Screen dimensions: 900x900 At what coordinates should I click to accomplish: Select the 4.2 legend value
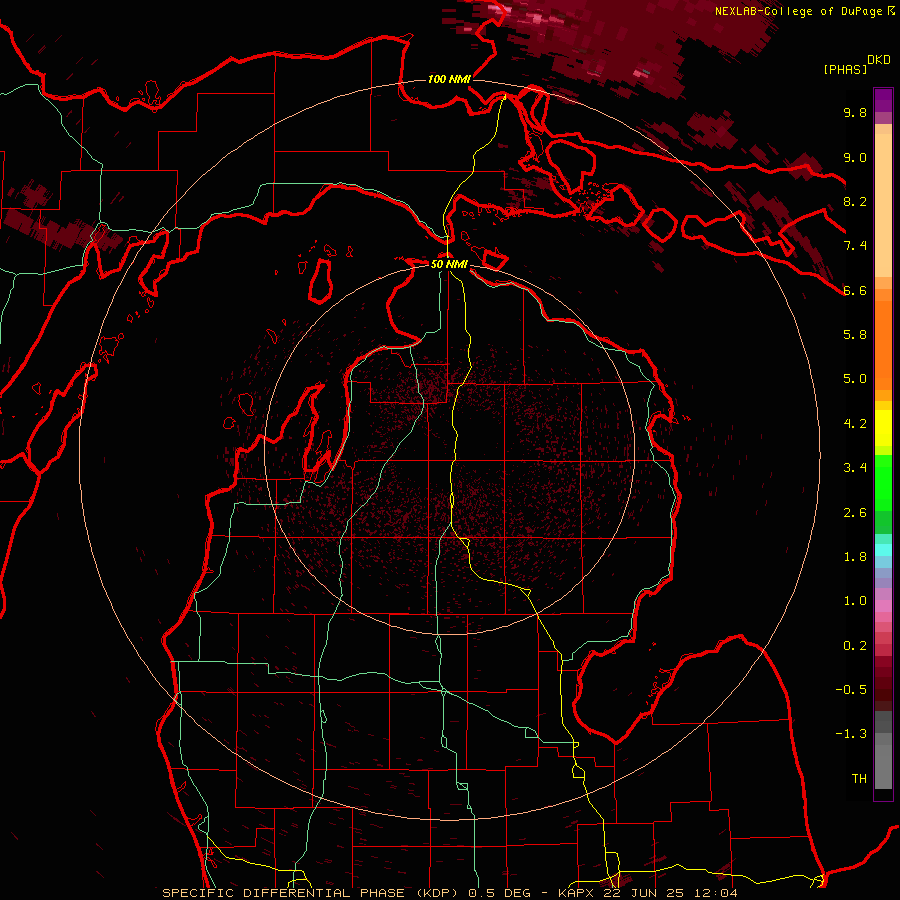855,424
